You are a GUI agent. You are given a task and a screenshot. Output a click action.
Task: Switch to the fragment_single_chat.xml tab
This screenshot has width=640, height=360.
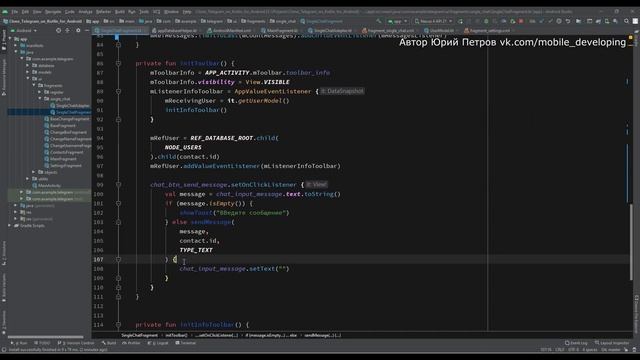388,31
